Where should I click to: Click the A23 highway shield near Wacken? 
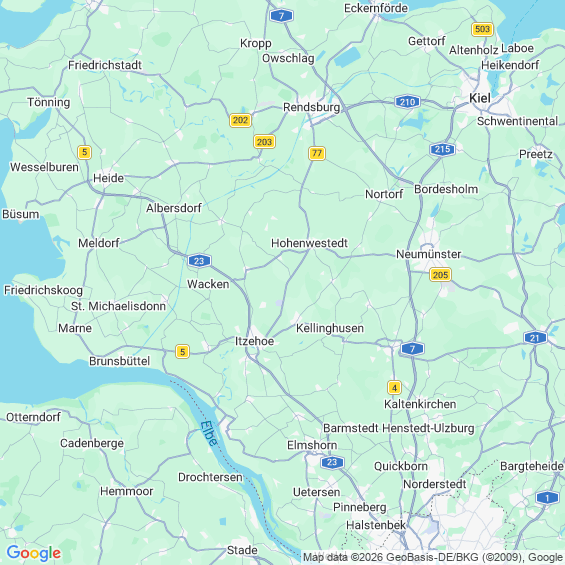click(x=199, y=261)
